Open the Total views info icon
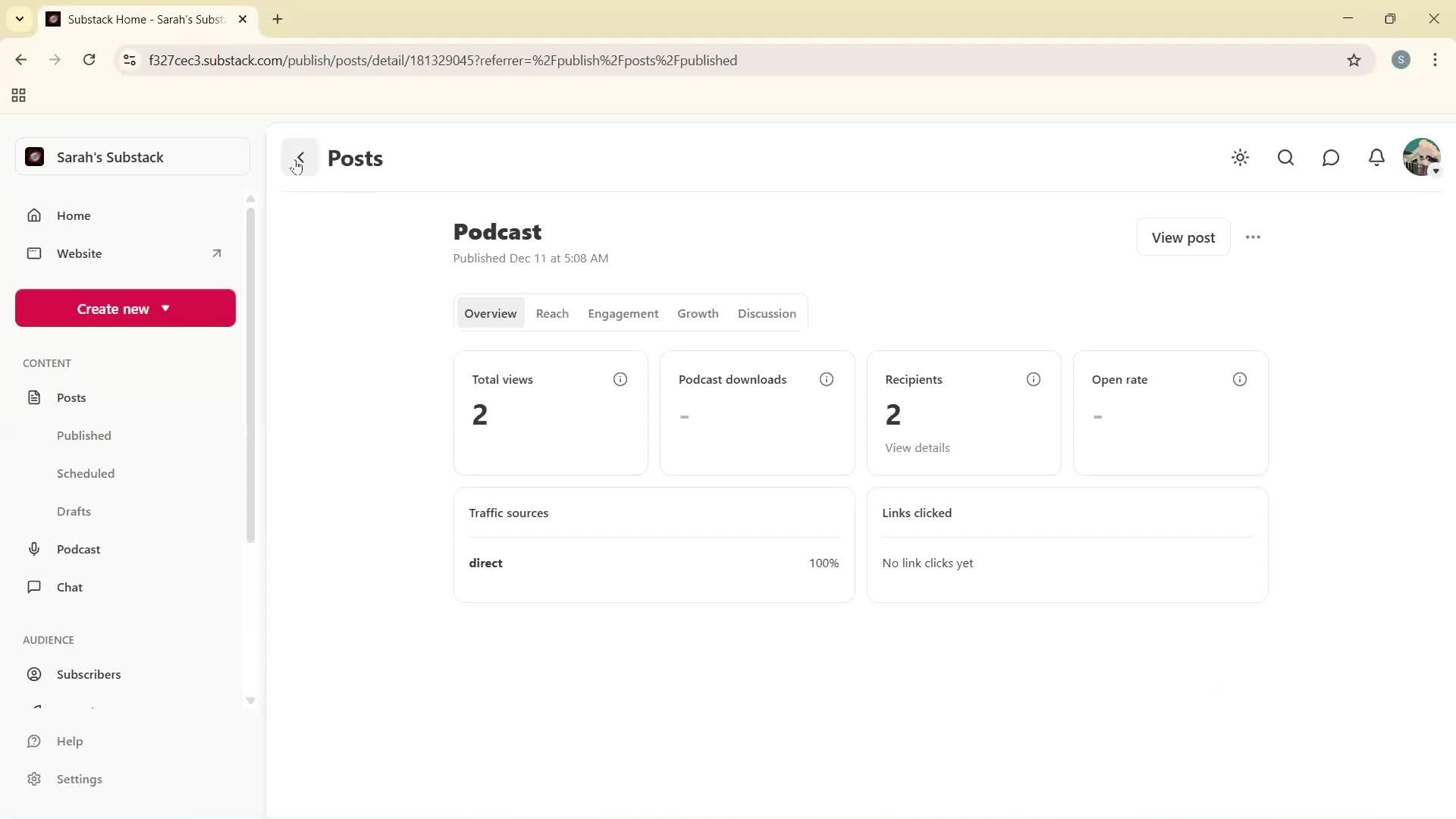 pyautogui.click(x=620, y=379)
